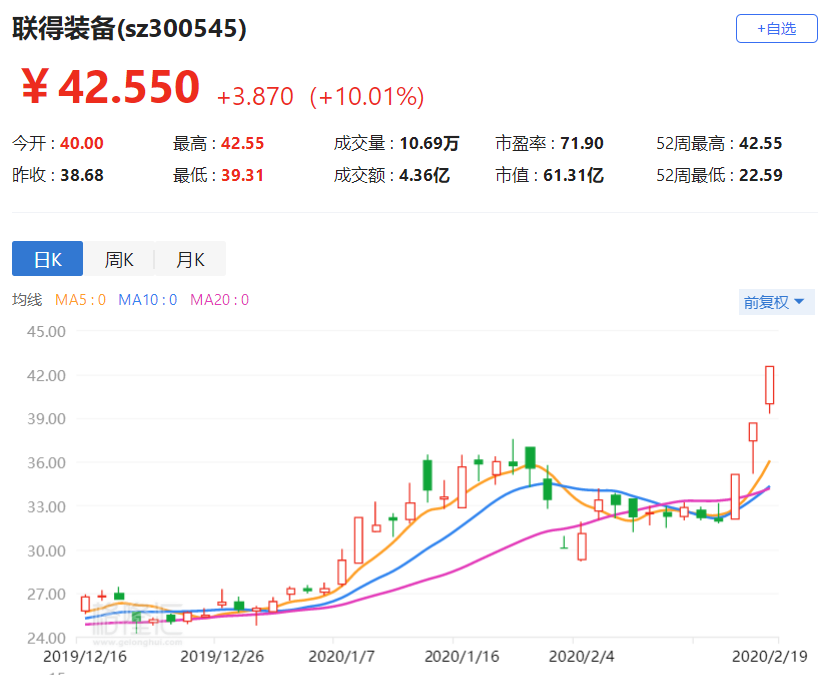Screen dimensions: 823x675
Task: Click the 市盈率 value 71.90
Action: click(x=582, y=143)
